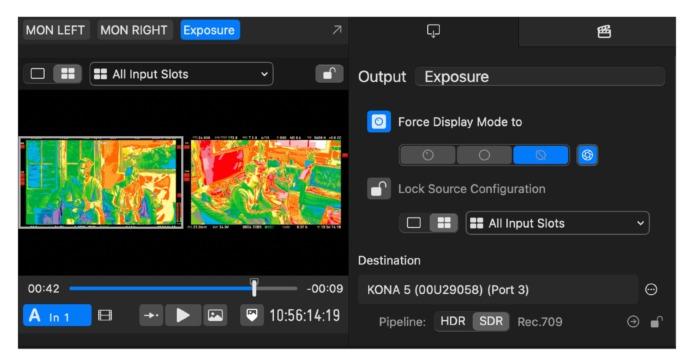Toggle the viewer unlock icon
Viewport: 688px width, 363px height.
[x=329, y=74]
